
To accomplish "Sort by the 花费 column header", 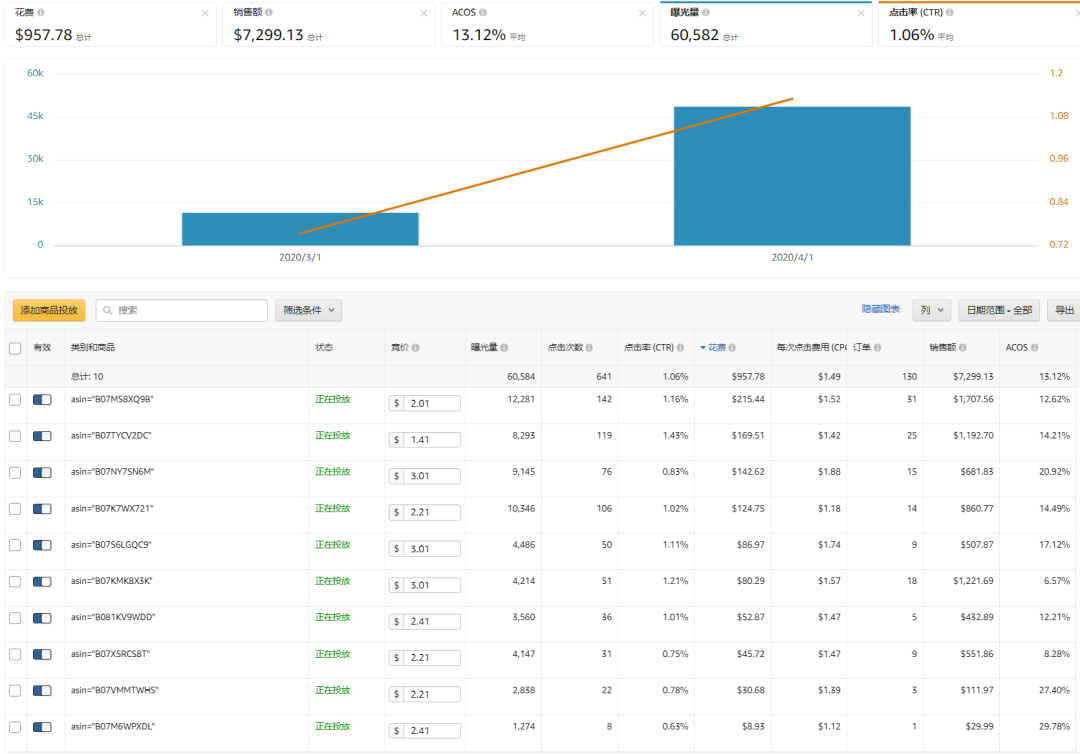I will (x=720, y=348).
